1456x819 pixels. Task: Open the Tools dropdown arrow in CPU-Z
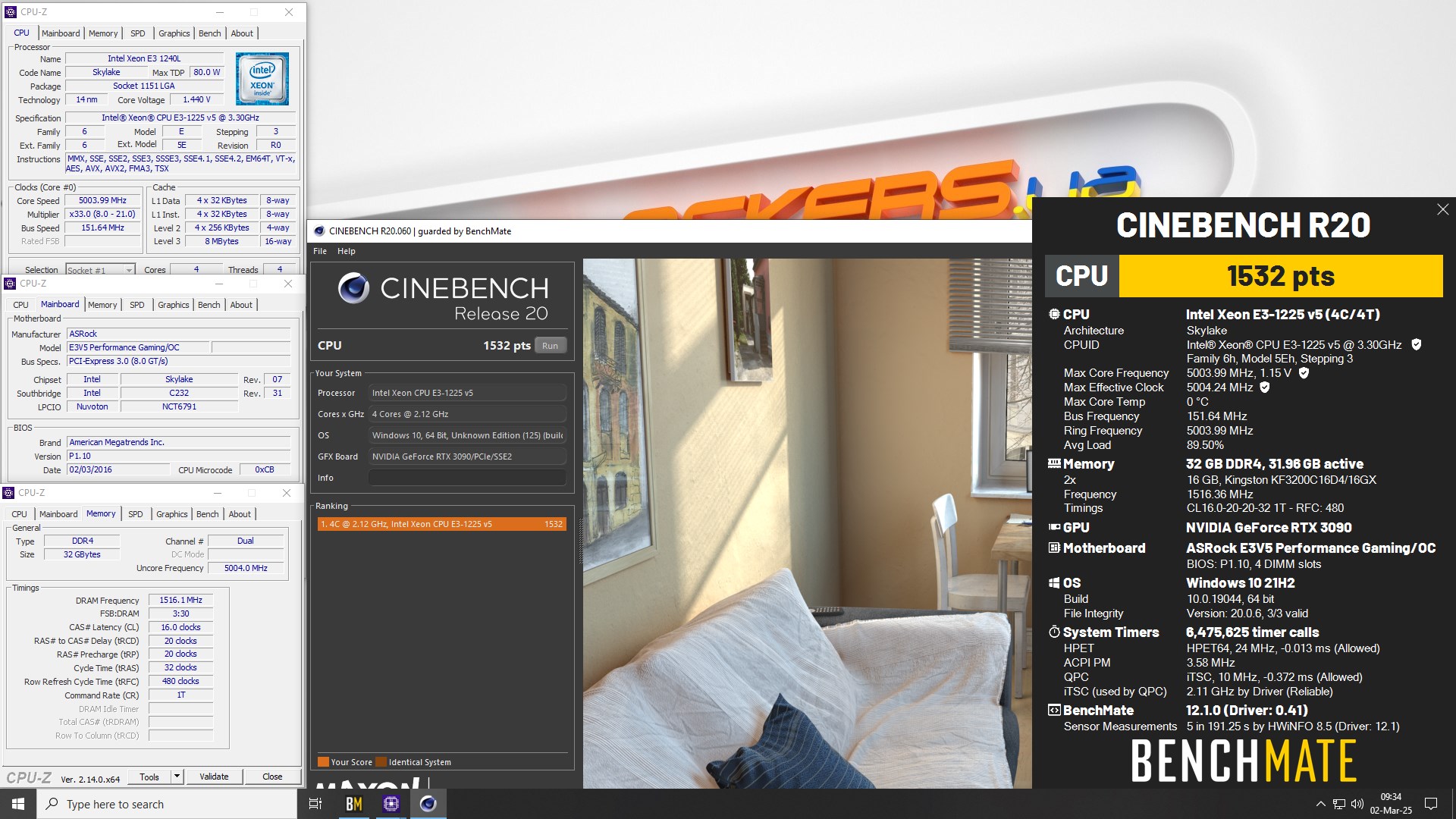pos(177,777)
